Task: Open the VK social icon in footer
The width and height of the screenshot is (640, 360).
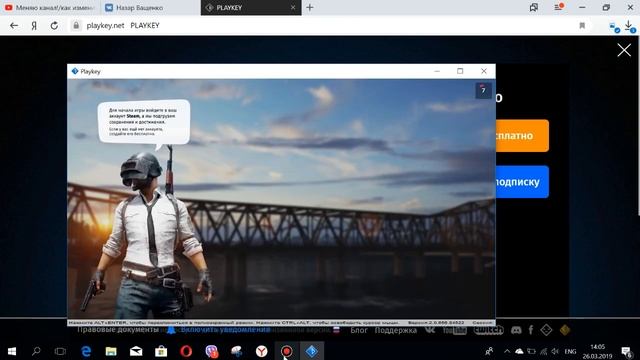Action: pyautogui.click(x=430, y=330)
